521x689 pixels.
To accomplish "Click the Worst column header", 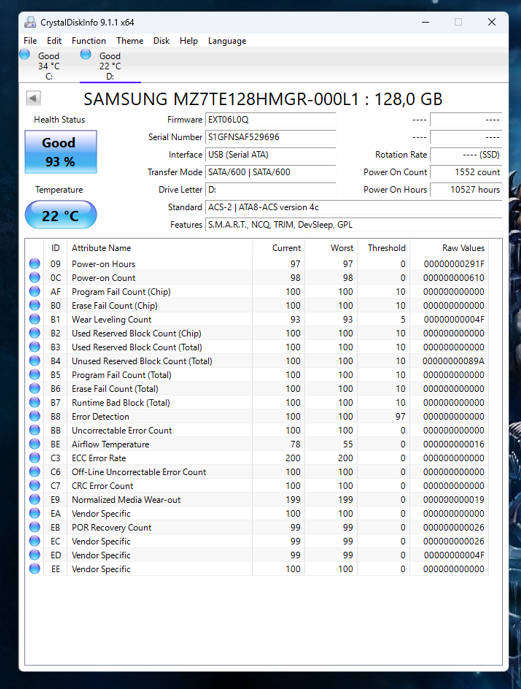I will point(342,248).
